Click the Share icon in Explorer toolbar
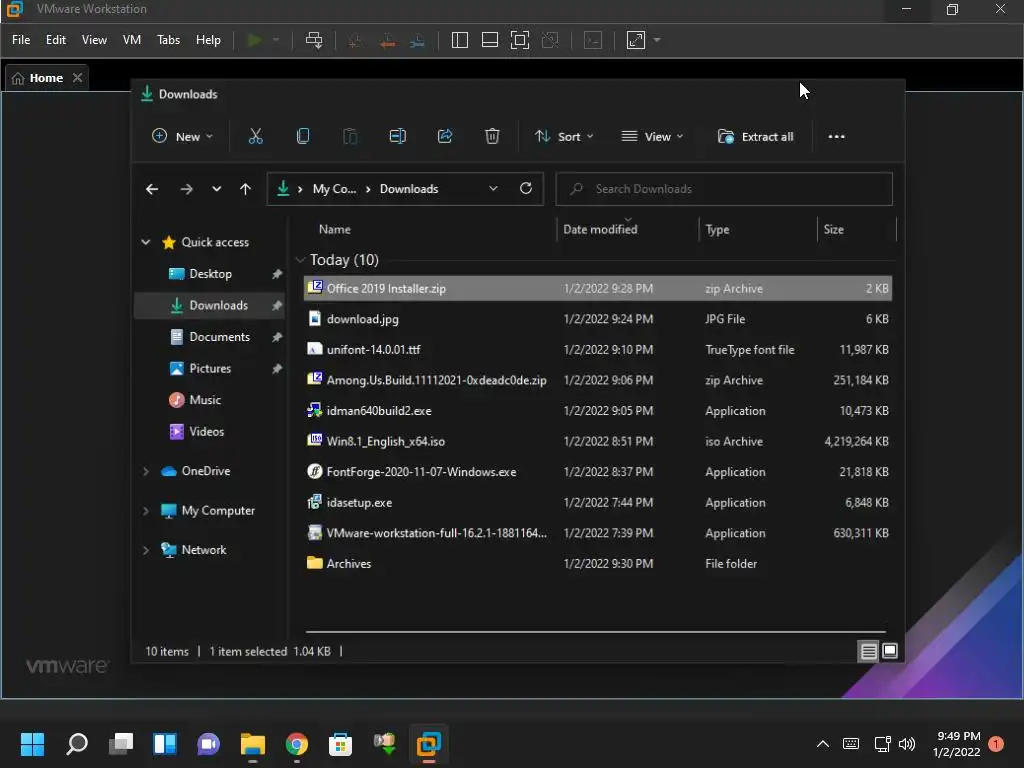The width and height of the screenshot is (1024, 768). pos(445,136)
